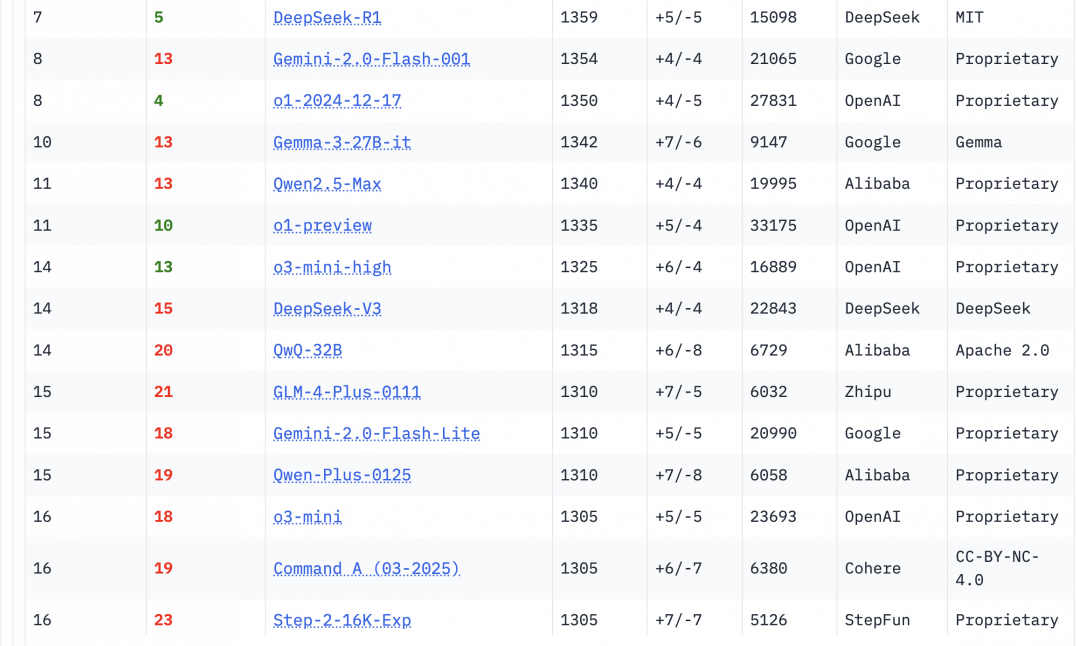Select the 1325 score cell
This screenshot has width=1077, height=646.
(579, 267)
